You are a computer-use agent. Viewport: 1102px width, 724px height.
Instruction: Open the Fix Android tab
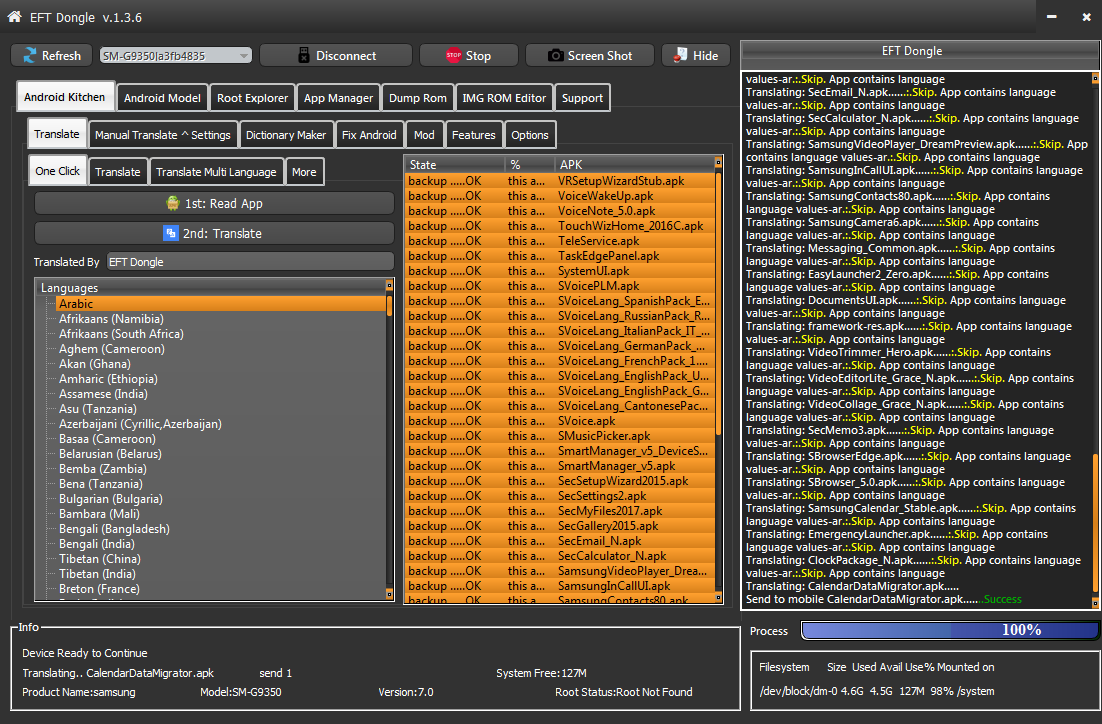pos(369,135)
